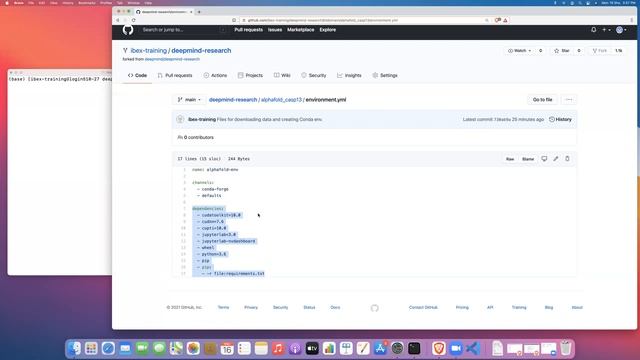640x360 pixels.
Task: Click the Fork button
Action: tap(600, 51)
